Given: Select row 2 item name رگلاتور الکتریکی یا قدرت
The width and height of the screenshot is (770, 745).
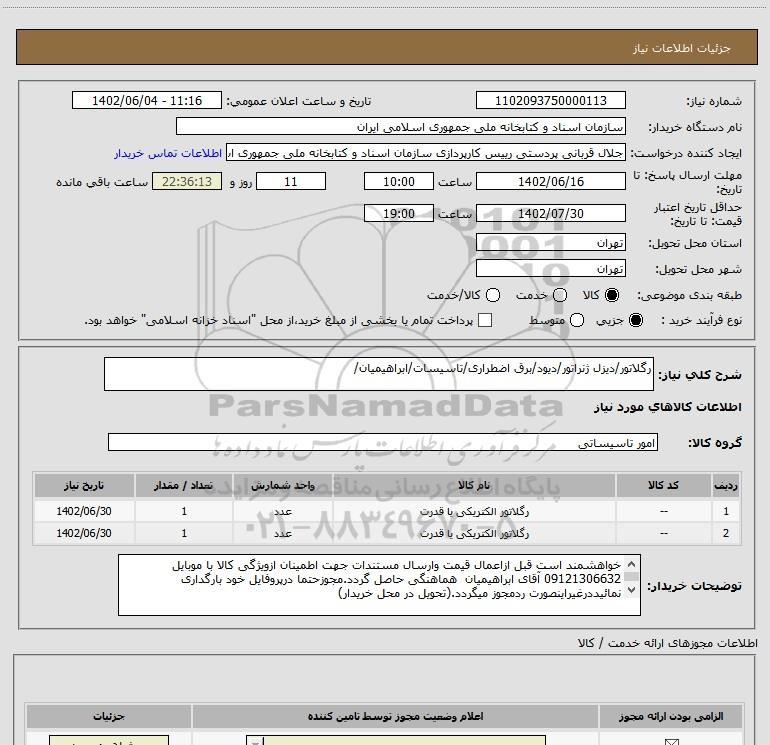Looking at the screenshot, I should click(x=474, y=533).
